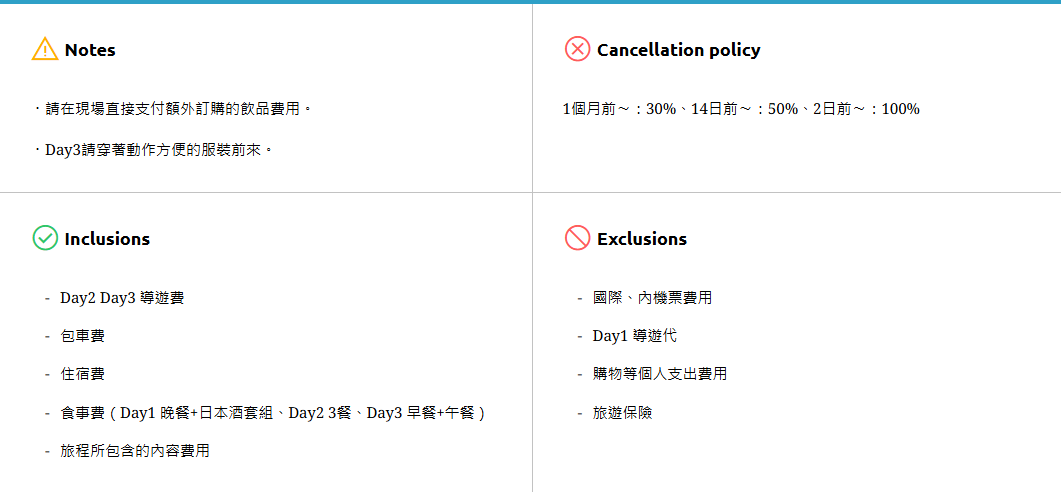1061x492 pixels.
Task: Click the cancellation fee percentages text
Action: [740, 109]
